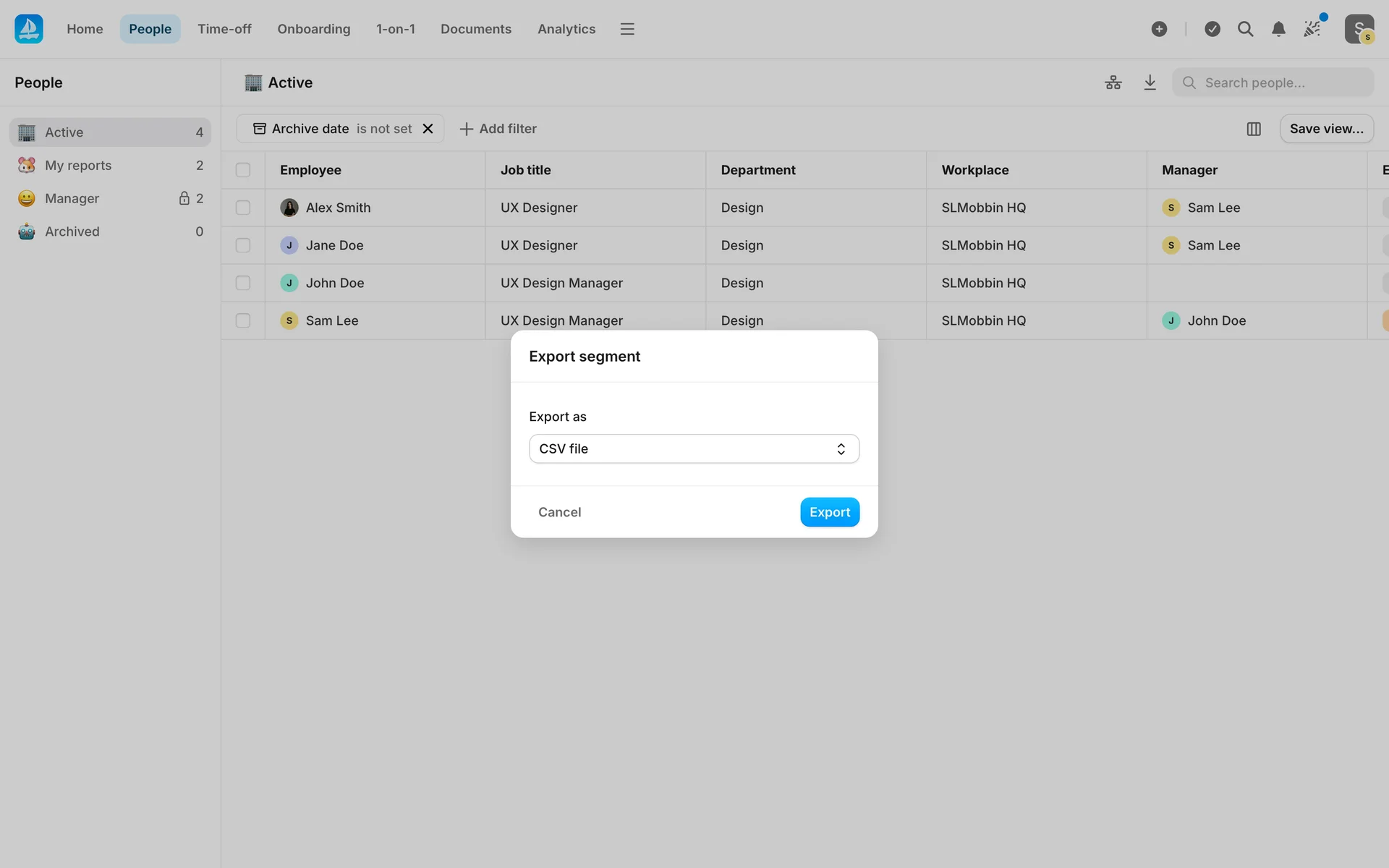The width and height of the screenshot is (1389, 868).
Task: Click the notifications bell icon
Action: pos(1278,29)
